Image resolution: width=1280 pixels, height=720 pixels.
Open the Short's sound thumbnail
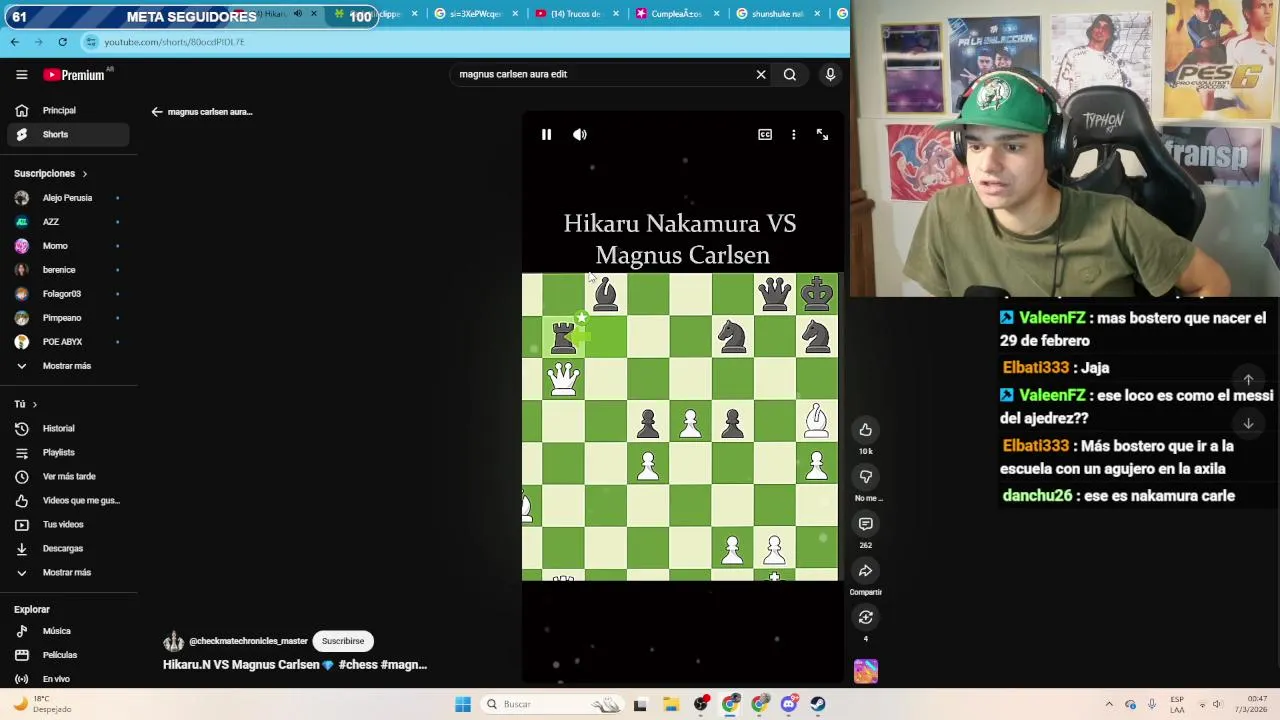(x=866, y=671)
